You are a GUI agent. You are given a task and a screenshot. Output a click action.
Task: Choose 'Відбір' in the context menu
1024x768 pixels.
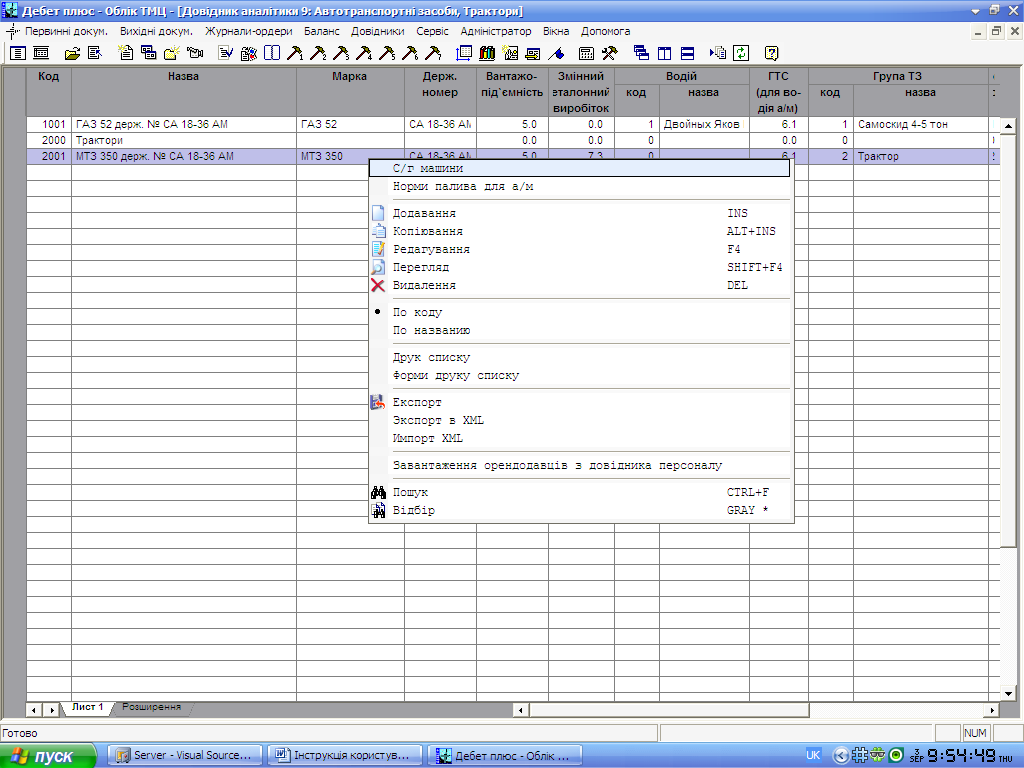pyautogui.click(x=579, y=510)
